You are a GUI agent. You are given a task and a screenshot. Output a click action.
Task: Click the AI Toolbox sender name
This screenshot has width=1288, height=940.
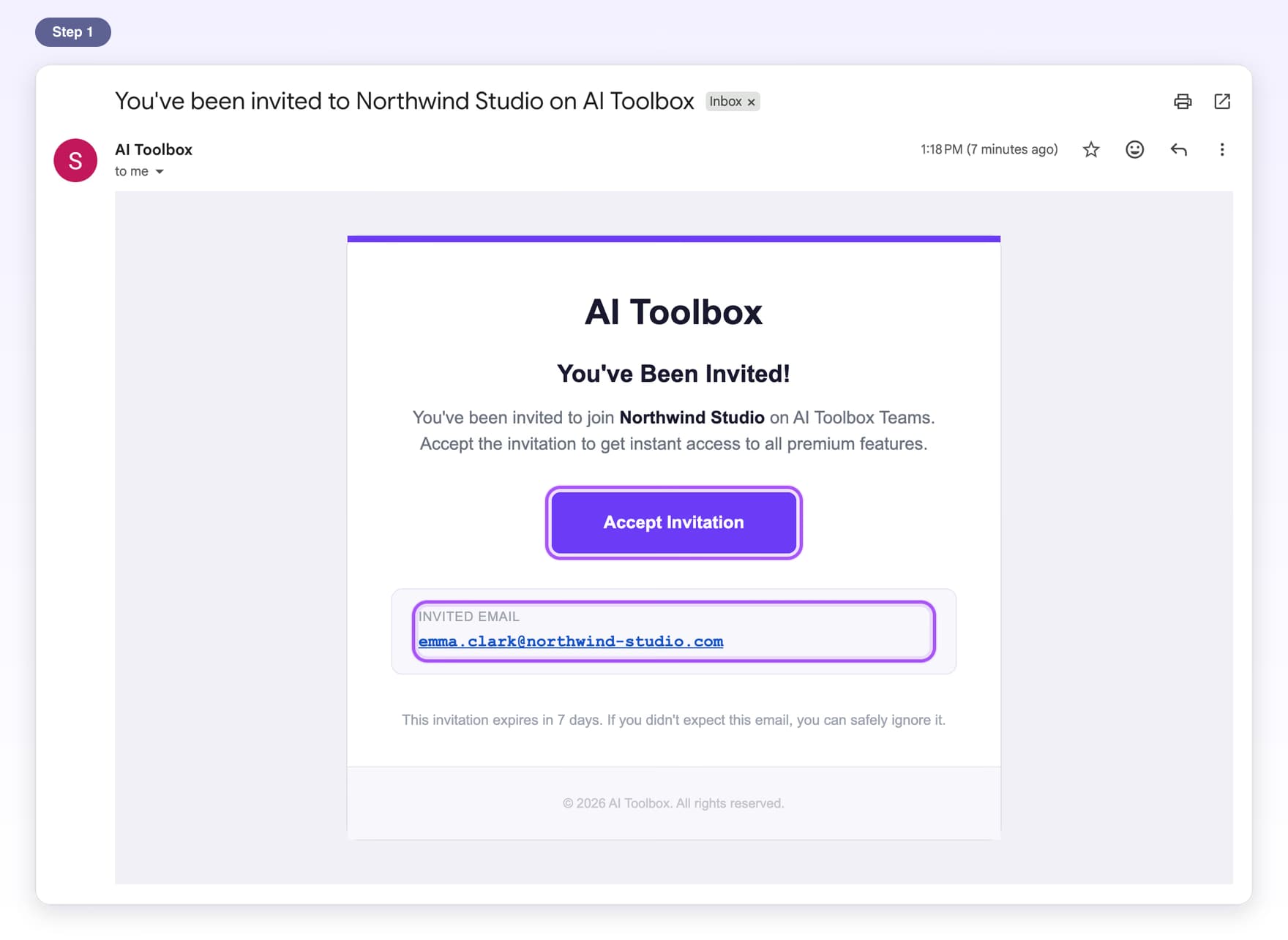click(154, 149)
